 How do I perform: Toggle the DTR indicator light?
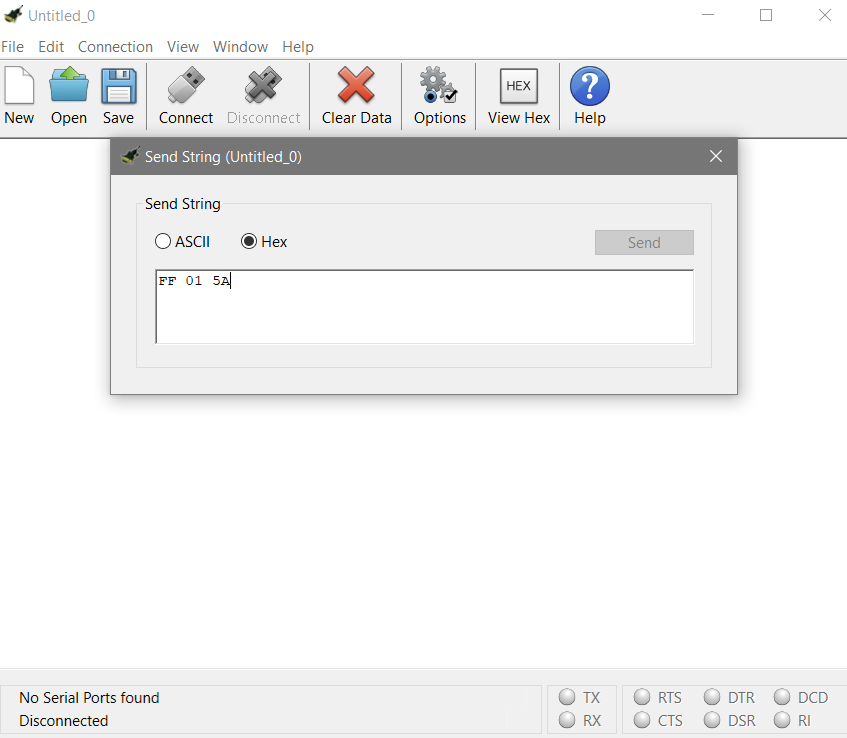(x=712, y=698)
